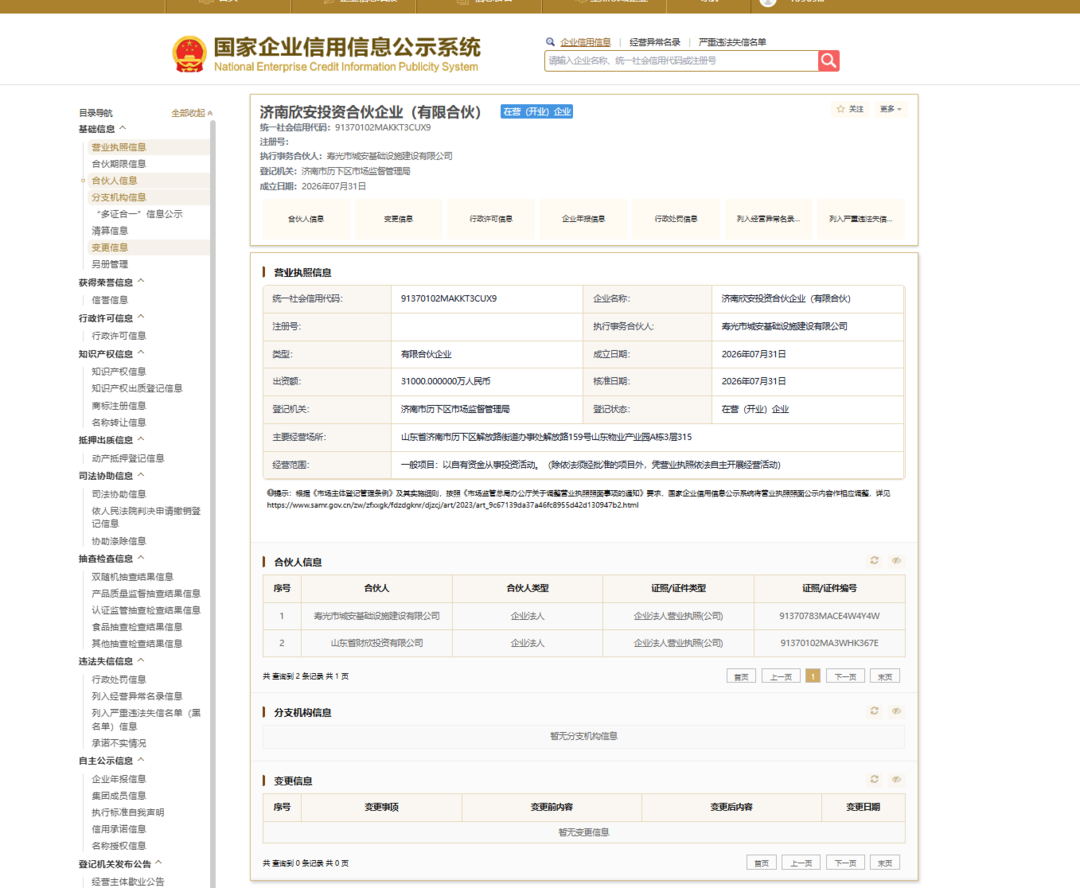Screen dimensions: 1080x888
Task: Select partner 寿光市城安基础设施建设有限公司 table cell
Action: tap(377, 616)
